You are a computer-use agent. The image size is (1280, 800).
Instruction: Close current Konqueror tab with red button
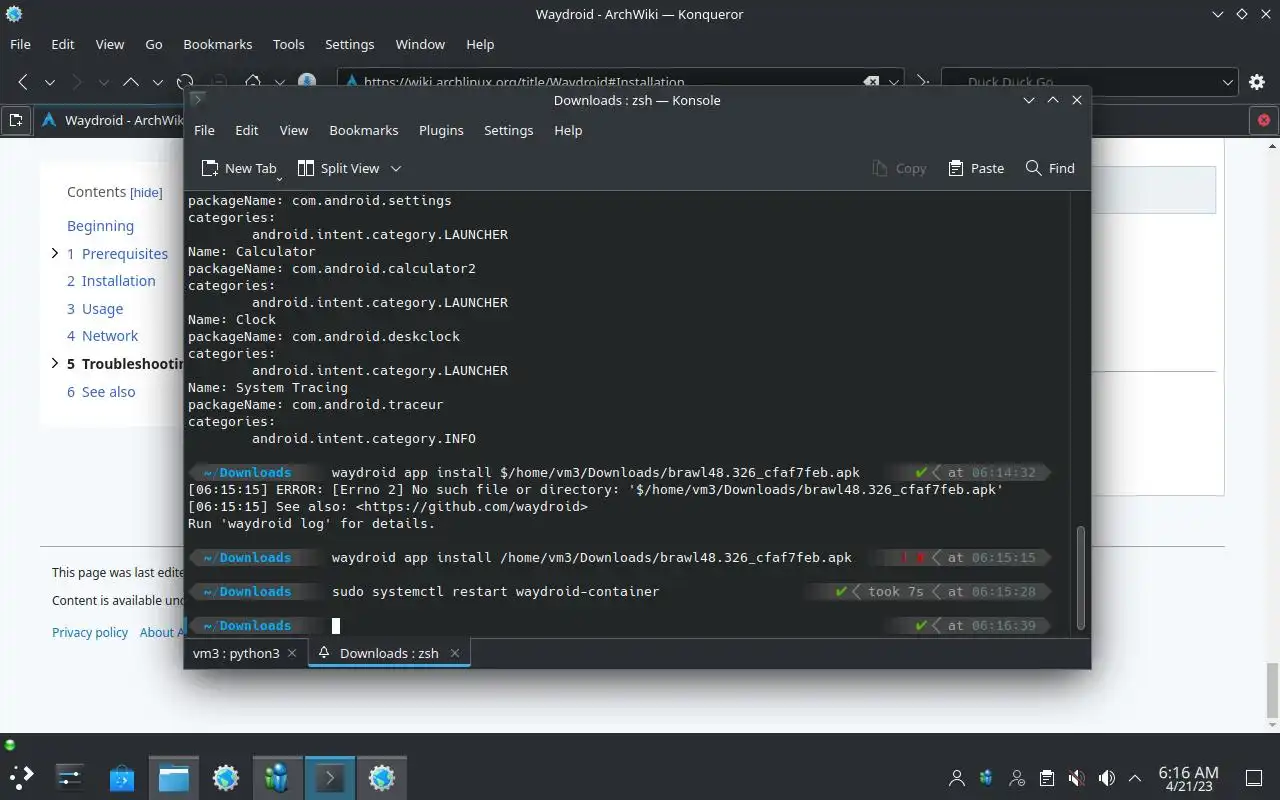click(1264, 120)
